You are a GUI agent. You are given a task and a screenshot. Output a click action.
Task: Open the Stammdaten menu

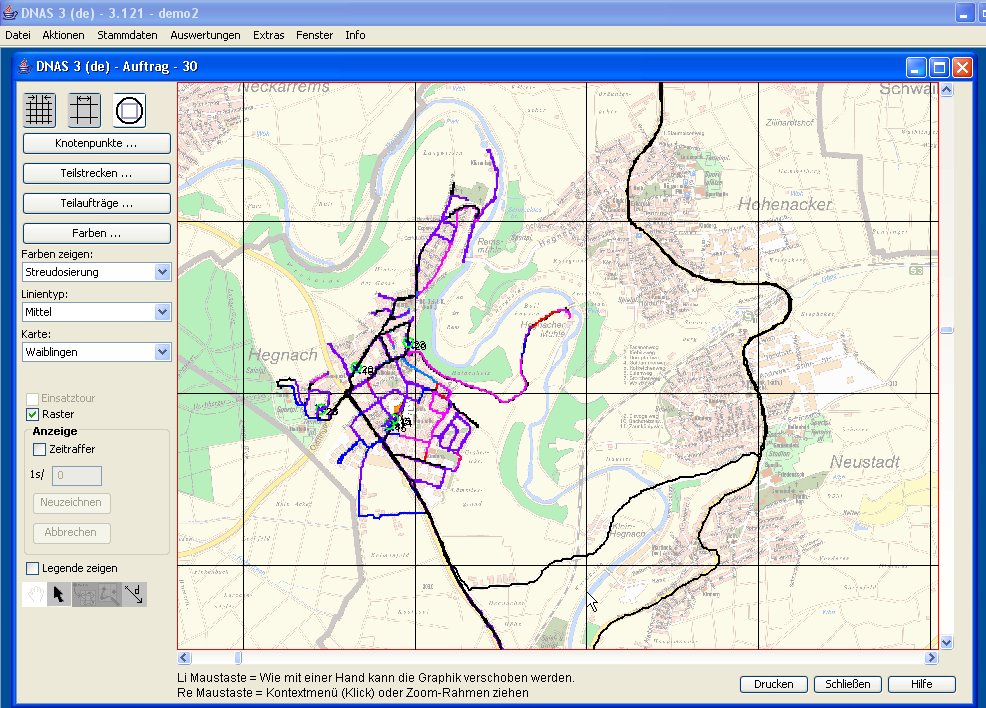click(x=127, y=35)
